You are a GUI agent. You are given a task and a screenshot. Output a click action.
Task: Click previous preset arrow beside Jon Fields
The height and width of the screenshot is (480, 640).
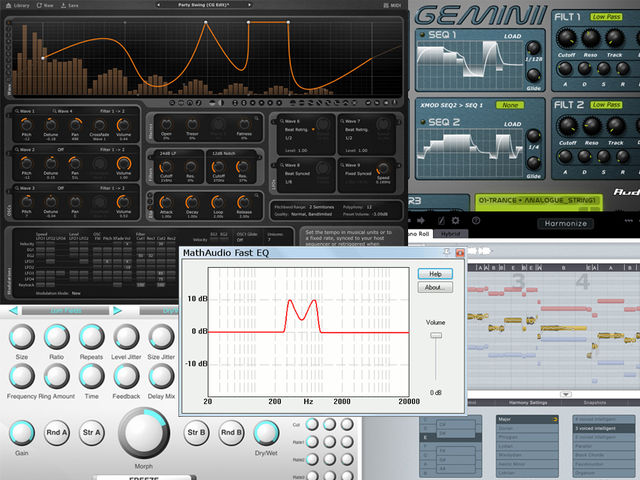click(13, 311)
